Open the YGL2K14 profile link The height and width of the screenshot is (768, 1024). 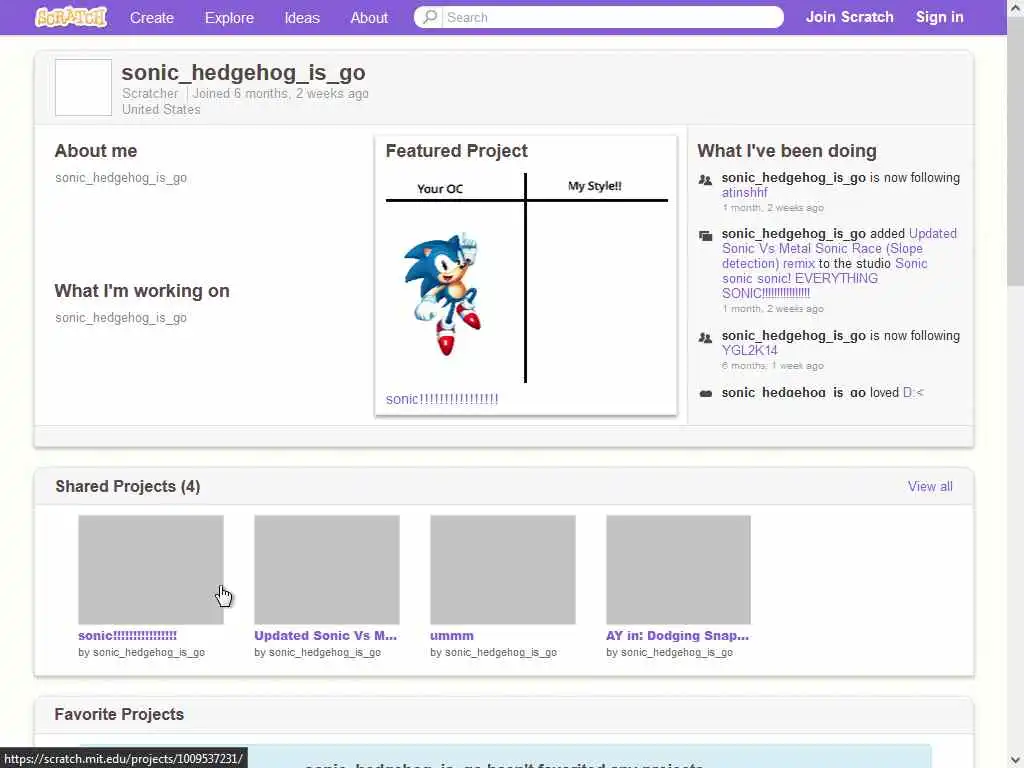coord(750,350)
